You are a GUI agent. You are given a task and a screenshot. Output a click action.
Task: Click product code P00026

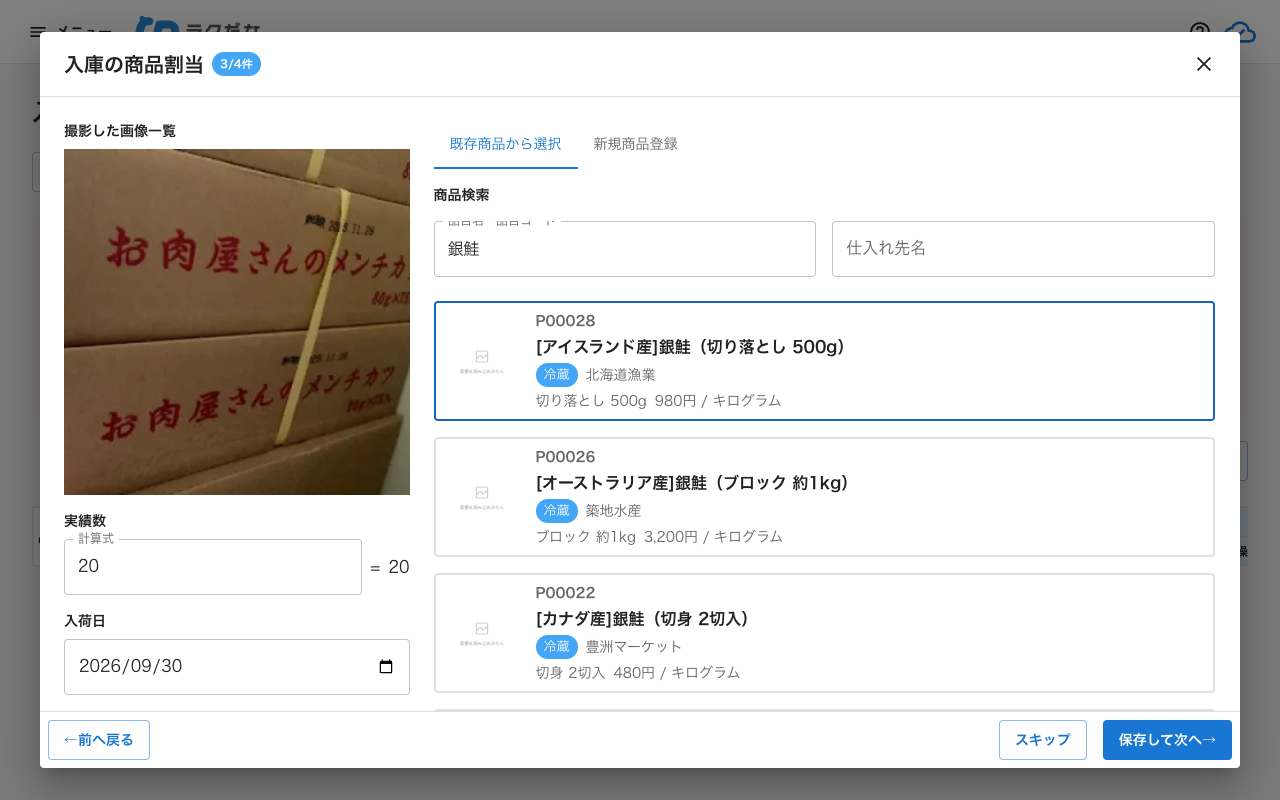tap(566, 457)
